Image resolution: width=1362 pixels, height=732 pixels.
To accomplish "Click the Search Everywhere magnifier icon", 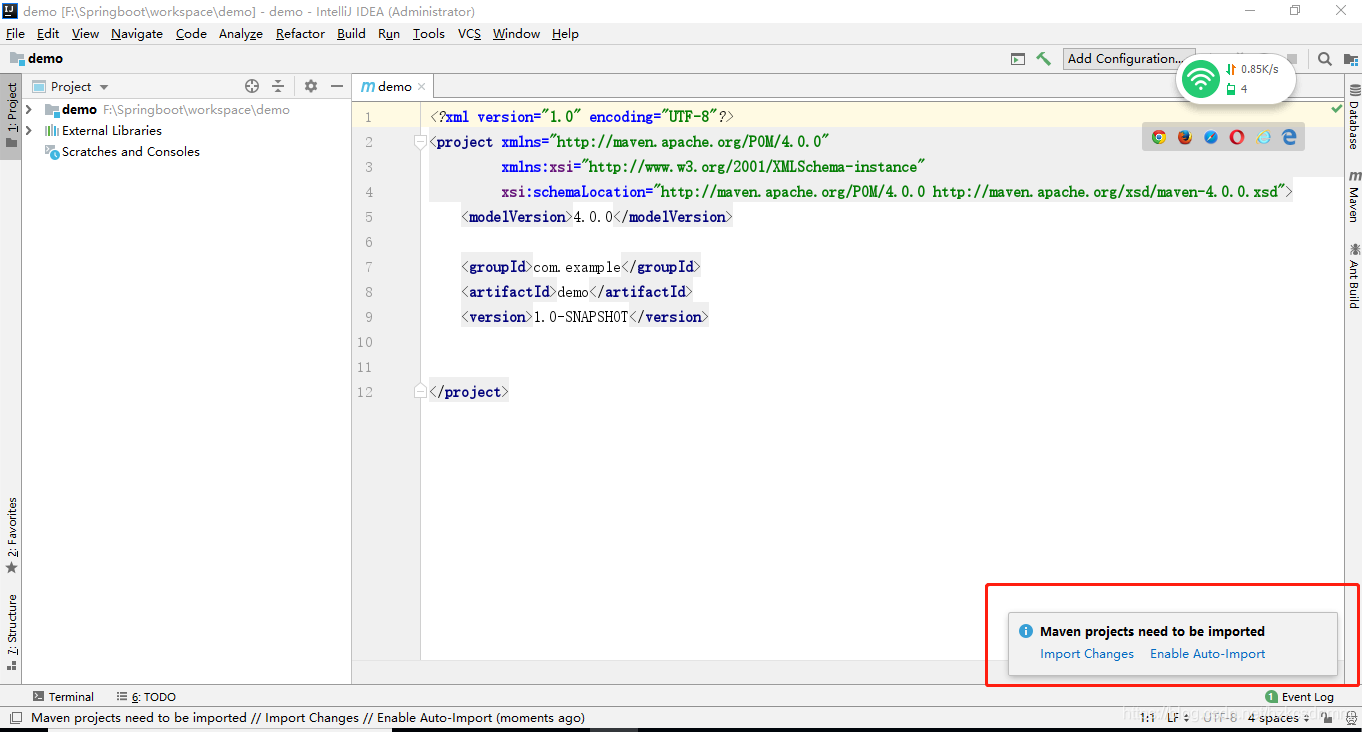I will [1325, 59].
